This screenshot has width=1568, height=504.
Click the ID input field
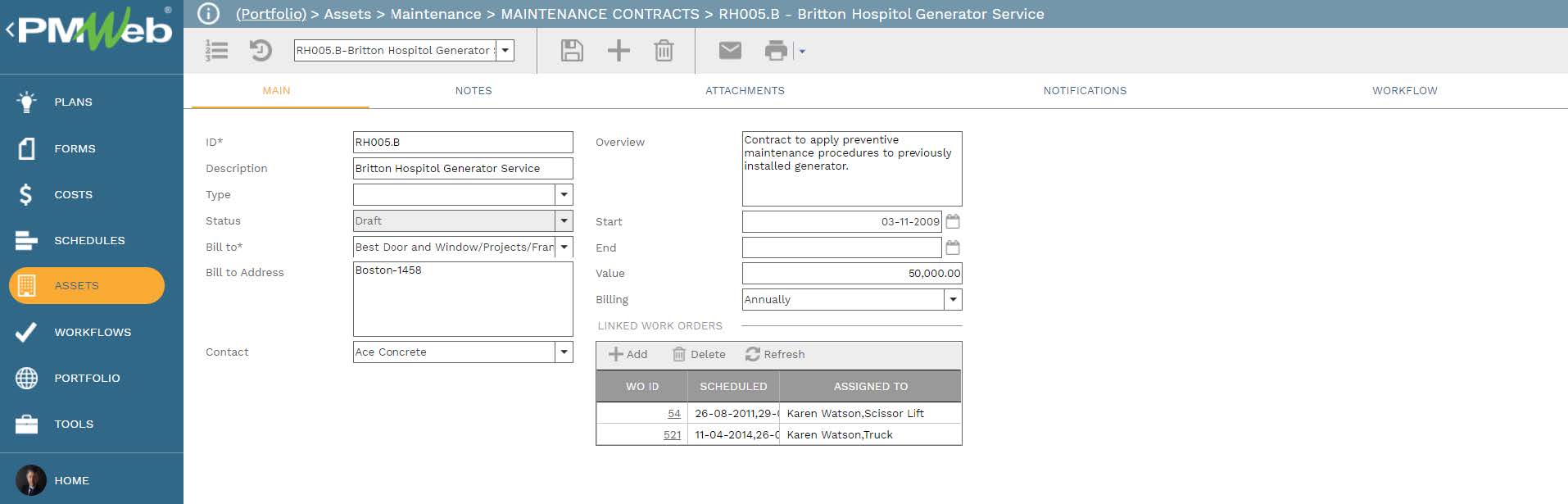[463, 143]
